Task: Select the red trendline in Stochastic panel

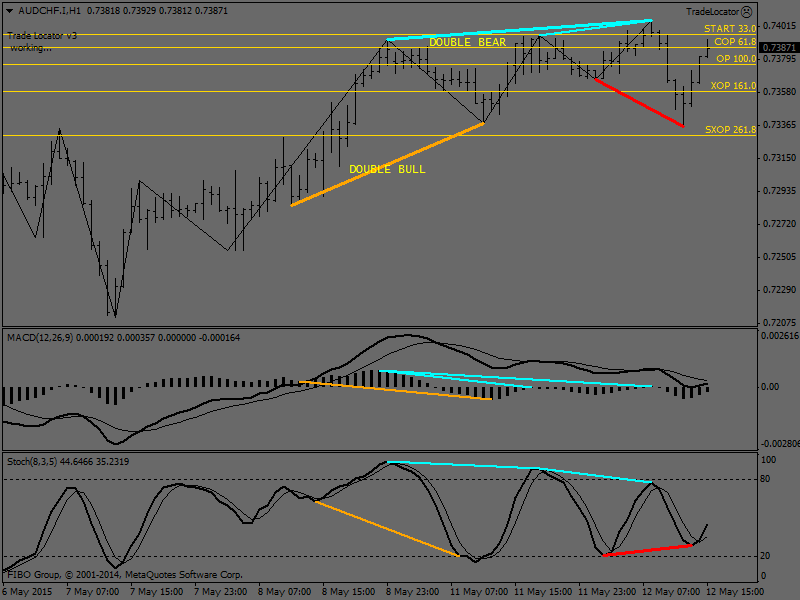Action: pyautogui.click(x=647, y=551)
